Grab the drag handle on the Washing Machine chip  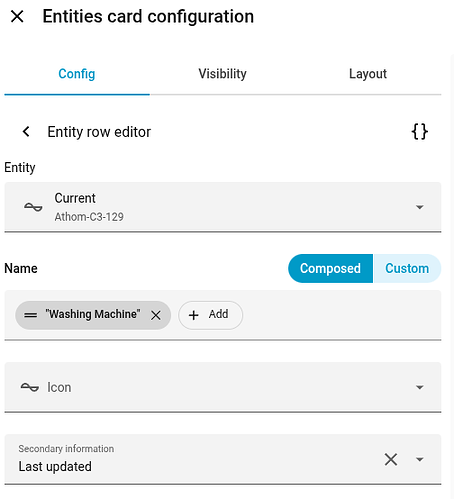pos(31,315)
